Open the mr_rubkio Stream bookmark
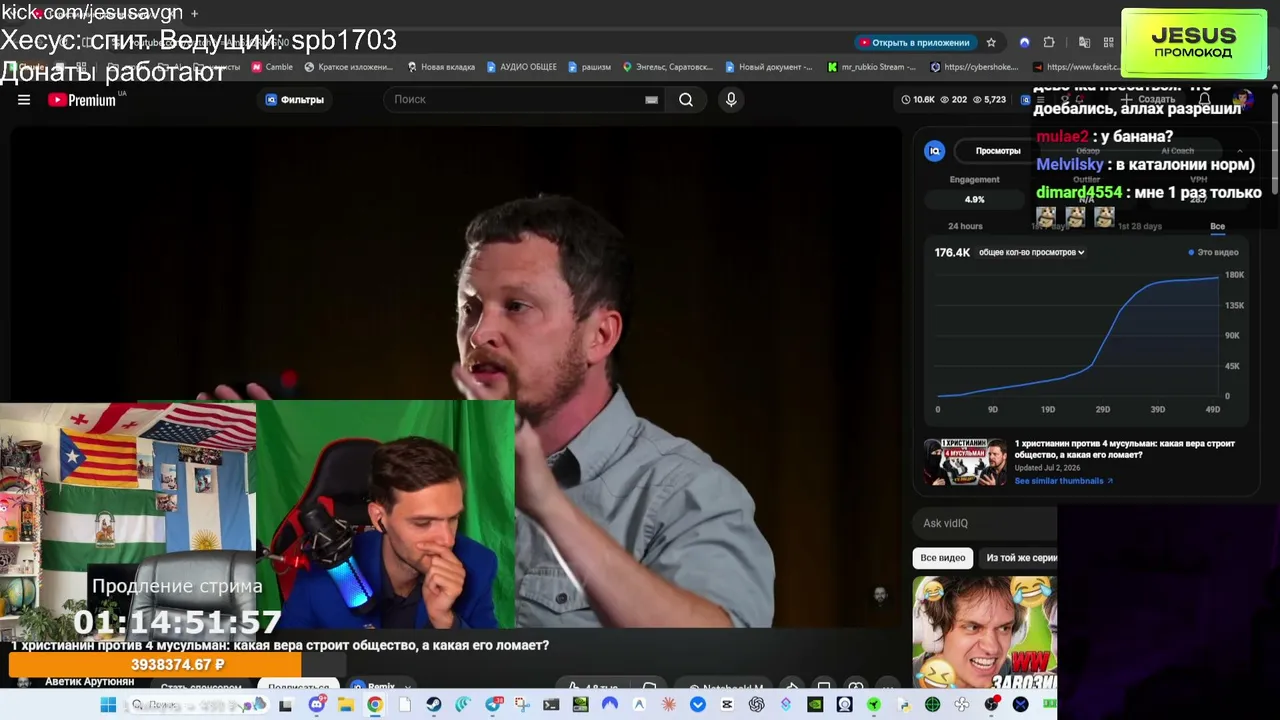The width and height of the screenshot is (1280, 720). pos(872,67)
